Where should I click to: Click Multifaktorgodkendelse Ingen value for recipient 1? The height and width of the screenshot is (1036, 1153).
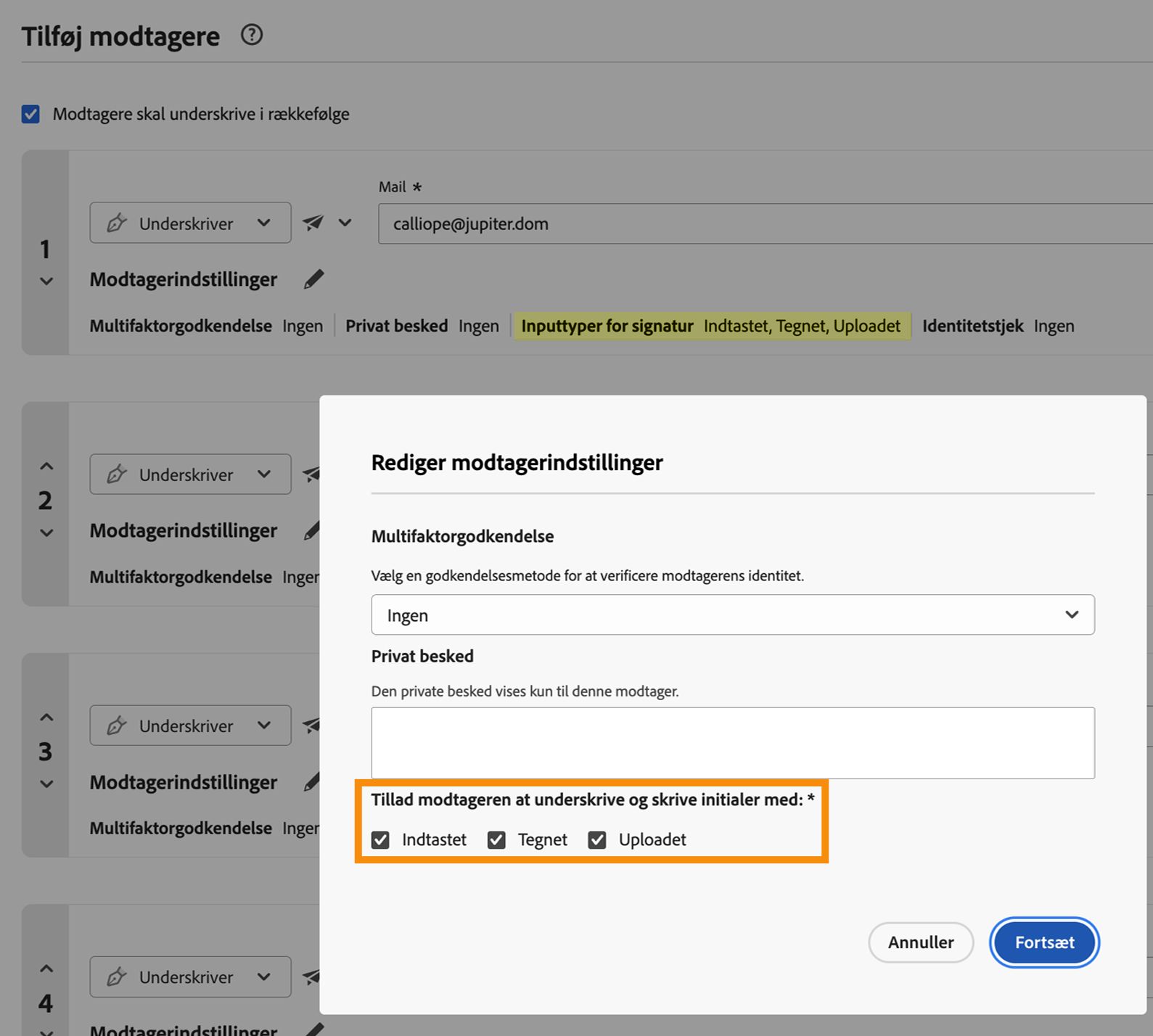(x=303, y=326)
